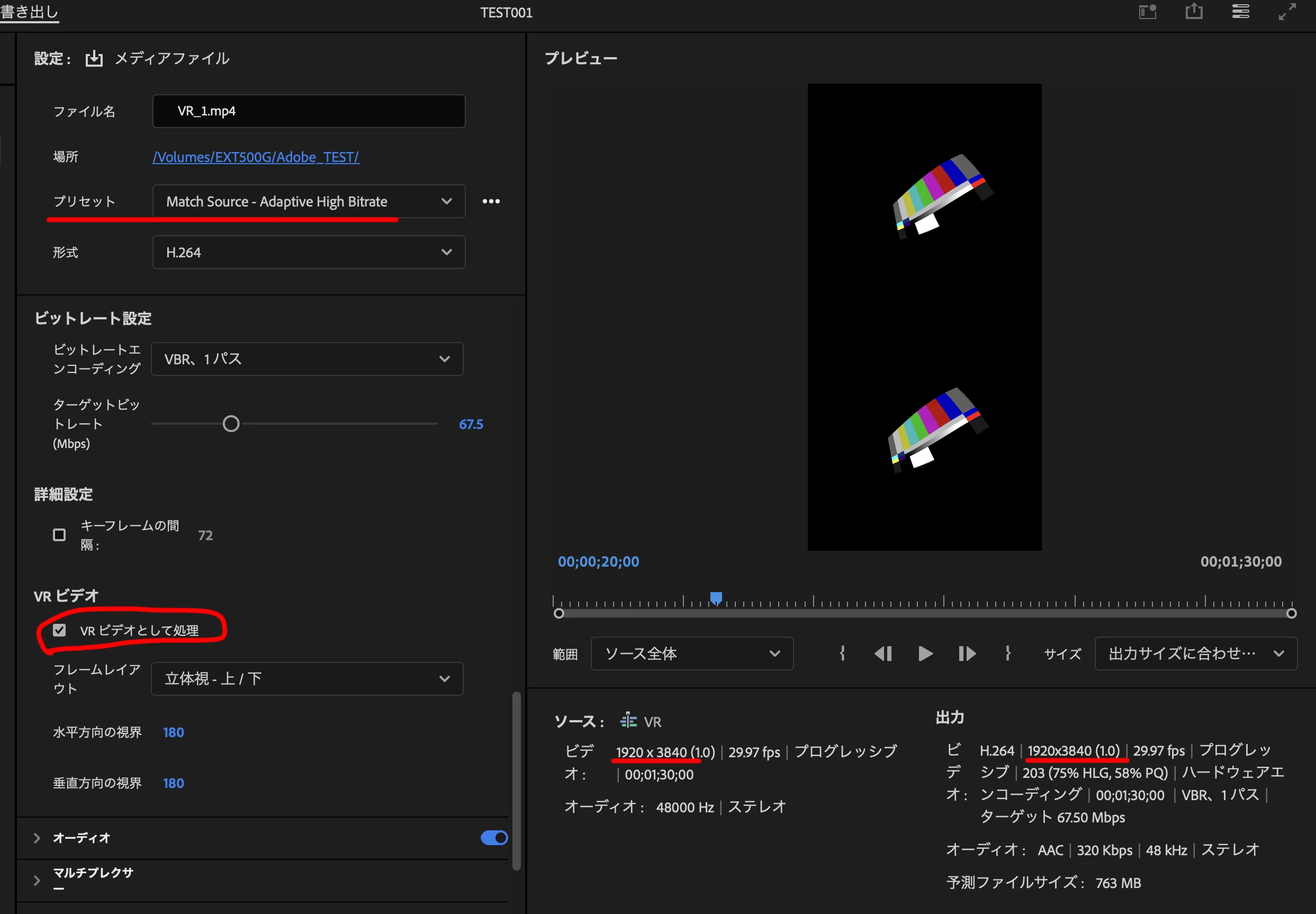
Task: Set the in point bracket marker
Action: [842, 653]
